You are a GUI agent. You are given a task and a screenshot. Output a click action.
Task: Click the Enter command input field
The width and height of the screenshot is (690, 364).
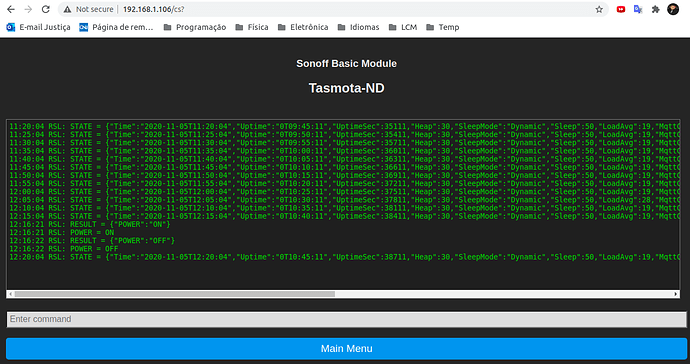pyautogui.click(x=346, y=319)
